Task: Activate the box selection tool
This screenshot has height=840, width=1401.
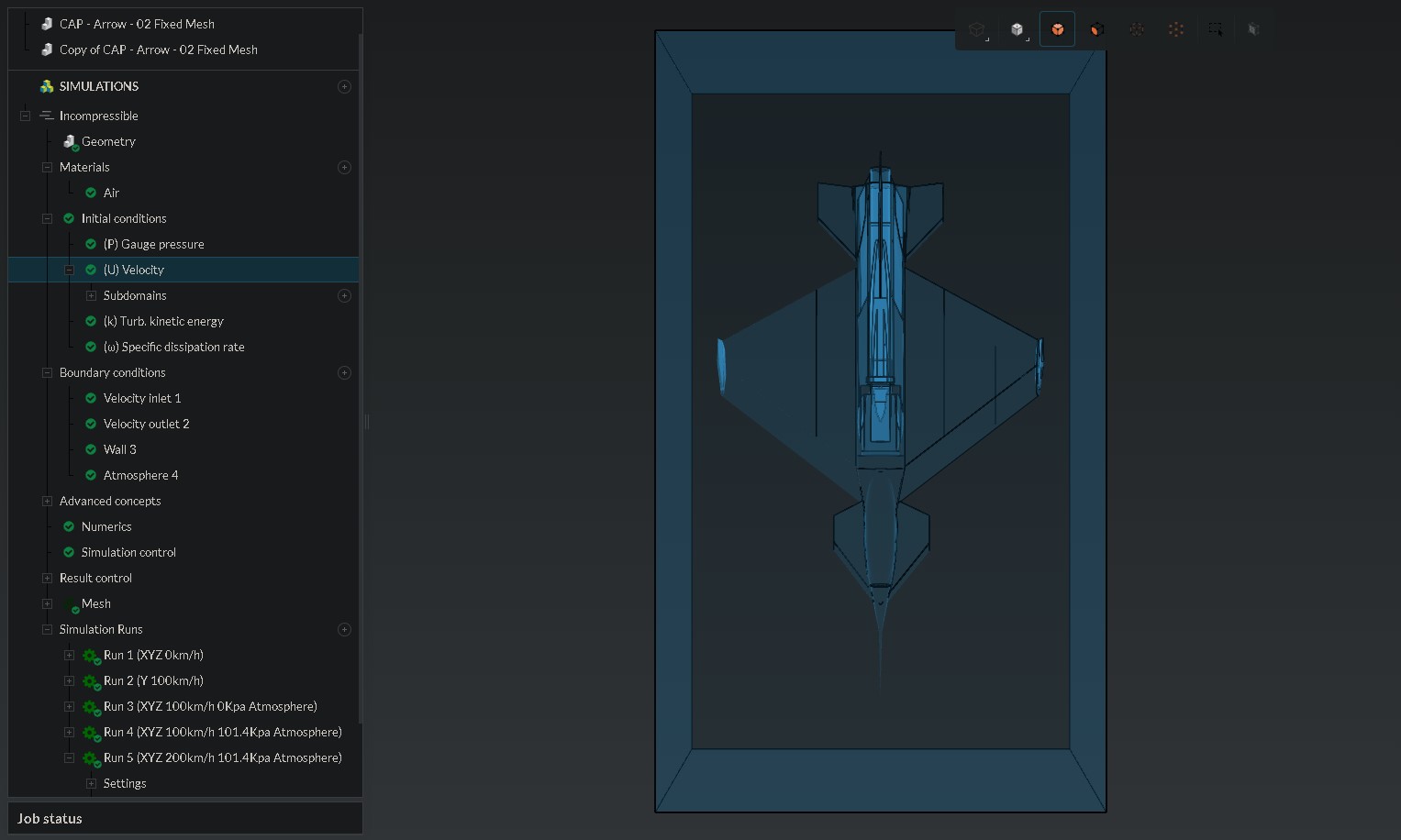Action: click(1216, 29)
